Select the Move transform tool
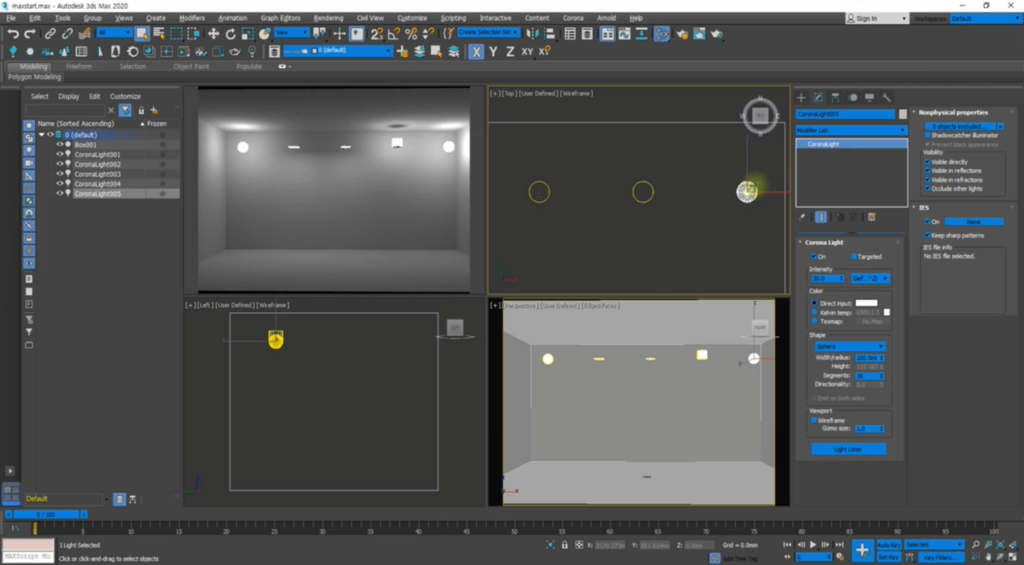This screenshot has width=1024, height=565. [x=213, y=34]
